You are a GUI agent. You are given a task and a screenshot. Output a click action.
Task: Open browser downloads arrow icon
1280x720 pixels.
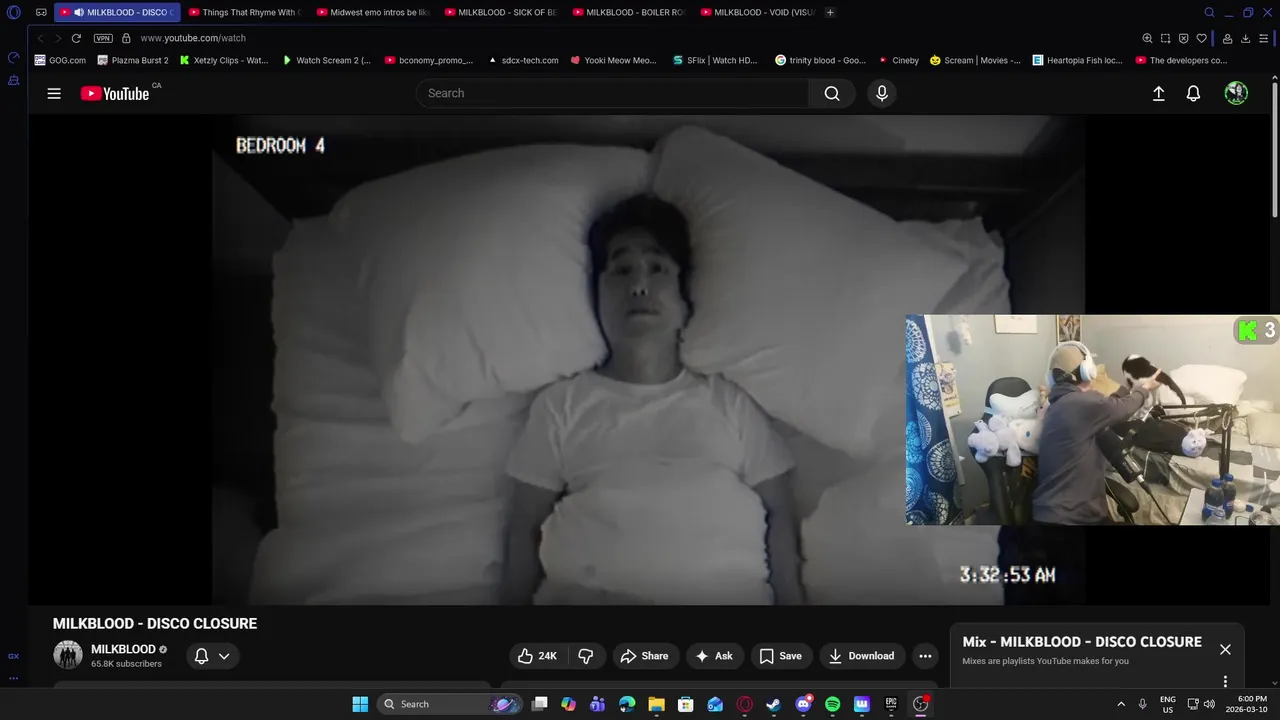click(x=1245, y=38)
